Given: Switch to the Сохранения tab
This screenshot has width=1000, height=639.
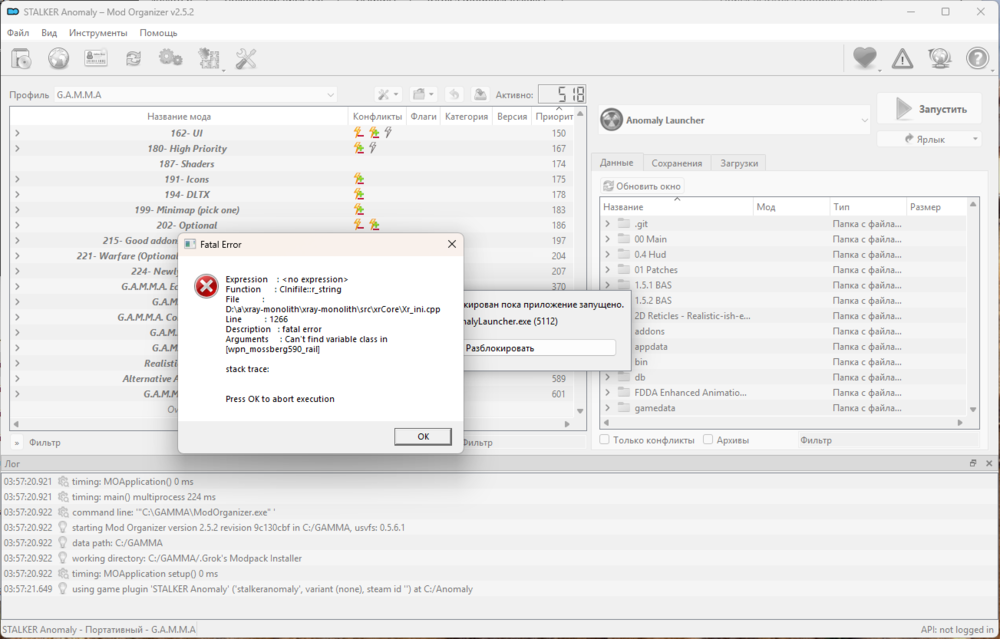Looking at the screenshot, I should 677,163.
